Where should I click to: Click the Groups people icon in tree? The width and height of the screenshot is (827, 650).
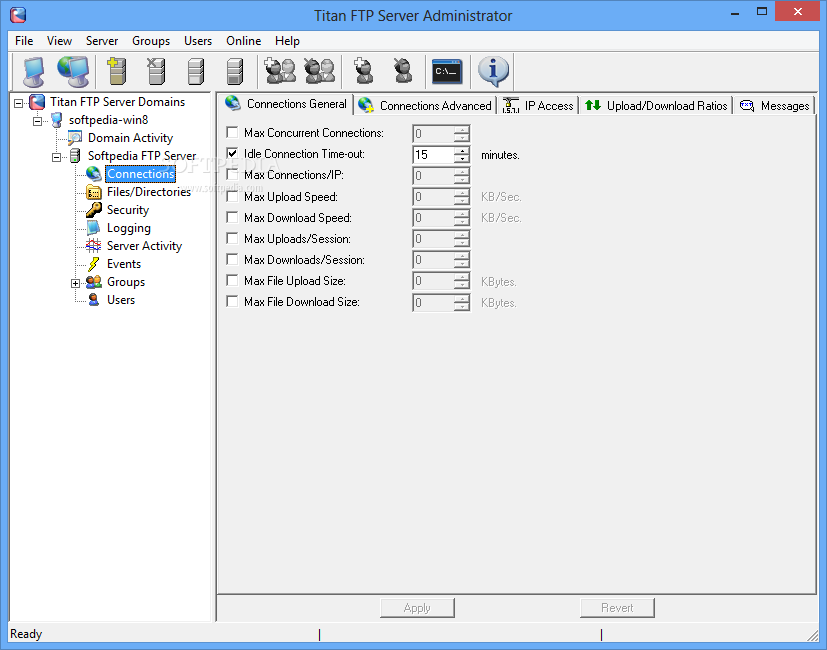(93, 282)
